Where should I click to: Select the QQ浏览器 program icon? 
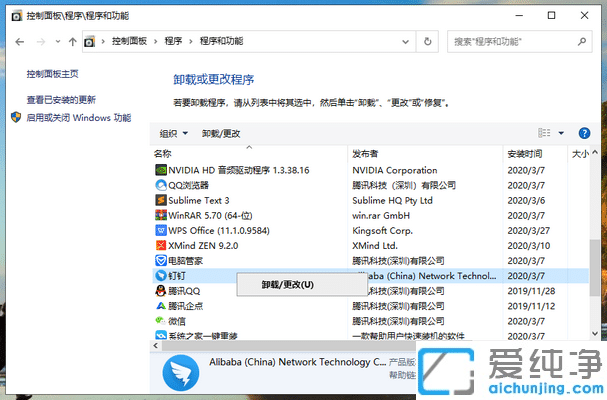pyautogui.click(x=161, y=185)
